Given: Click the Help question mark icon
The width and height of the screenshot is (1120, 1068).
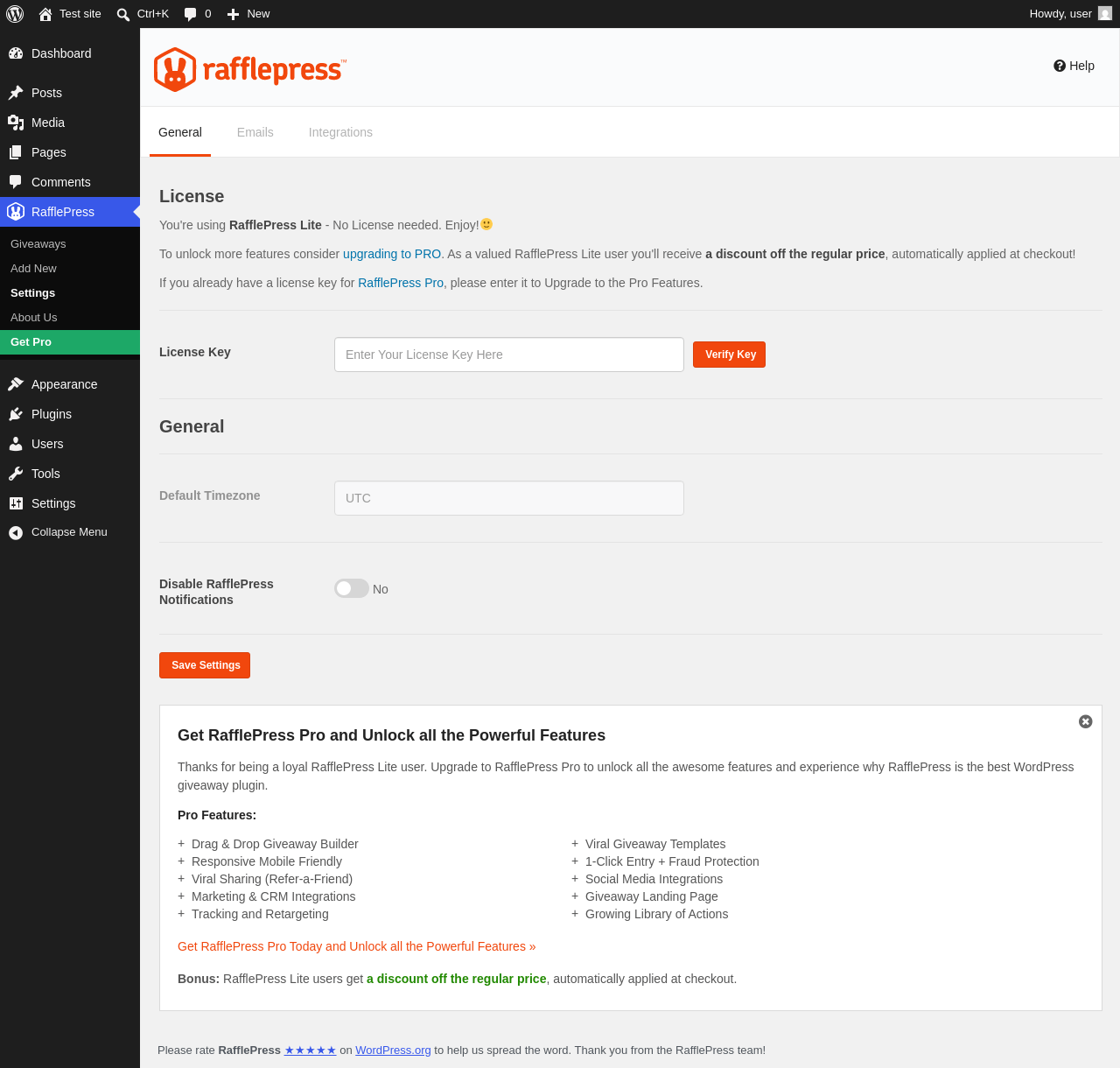Looking at the screenshot, I should tap(1060, 66).
